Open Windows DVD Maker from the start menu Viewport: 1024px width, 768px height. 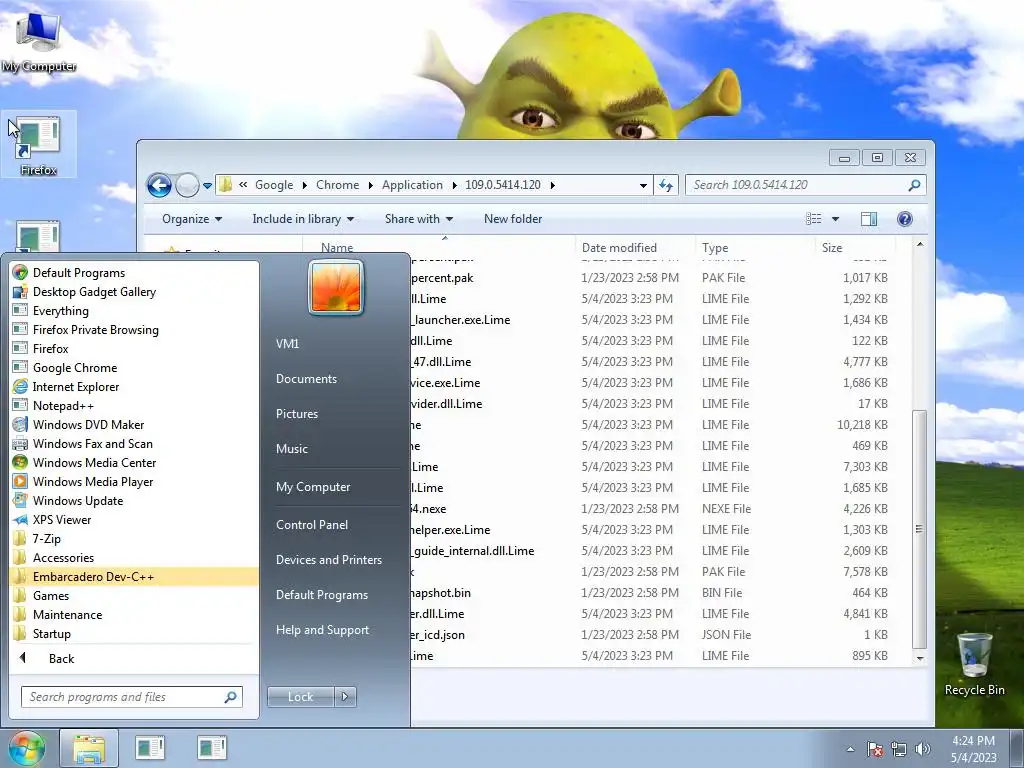click(x=88, y=424)
